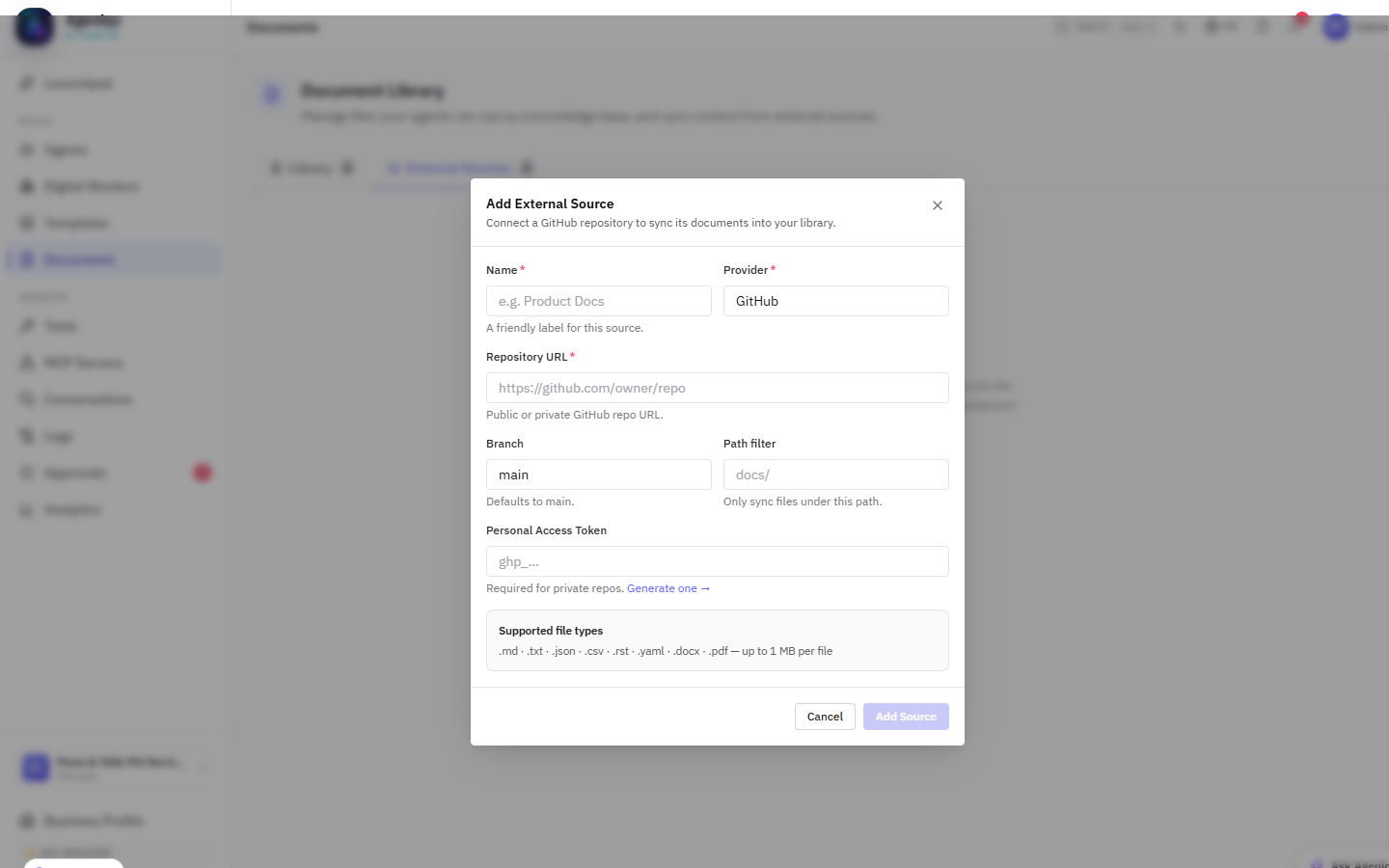Click the Add External Source title
Screen dimensions: 1389x868
point(550,203)
